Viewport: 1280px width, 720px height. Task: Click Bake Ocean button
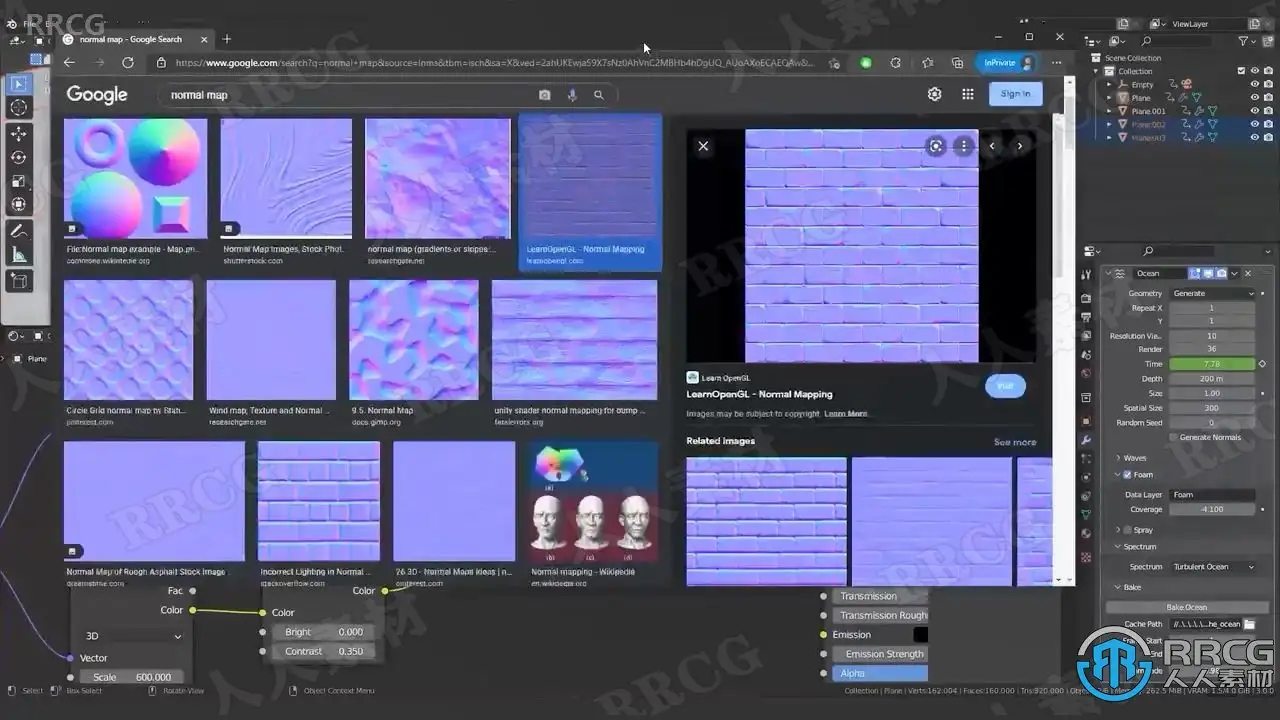[x=1187, y=607]
